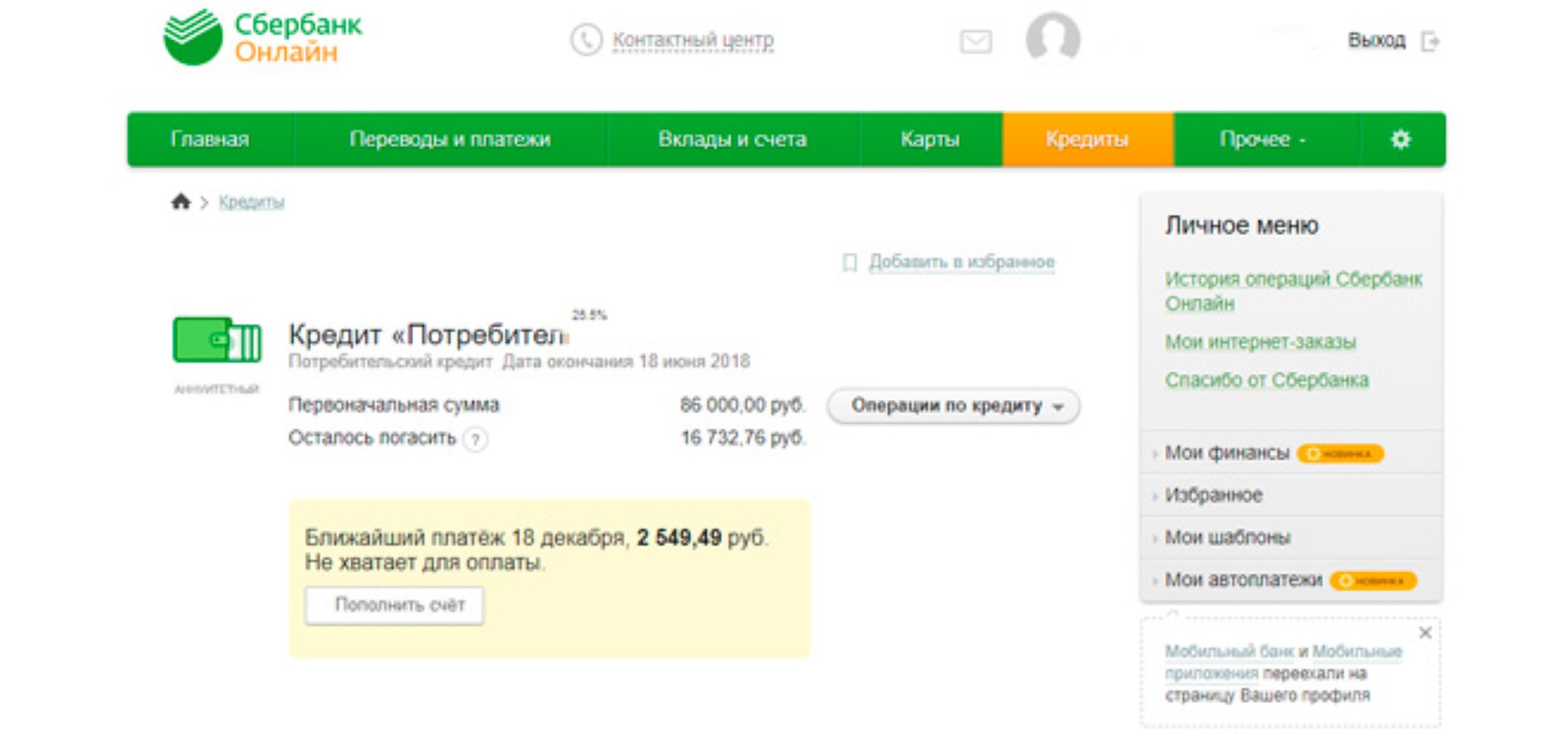The image size is (1568, 734).
Task: Click Добавить в избранное link
Action: tap(961, 262)
